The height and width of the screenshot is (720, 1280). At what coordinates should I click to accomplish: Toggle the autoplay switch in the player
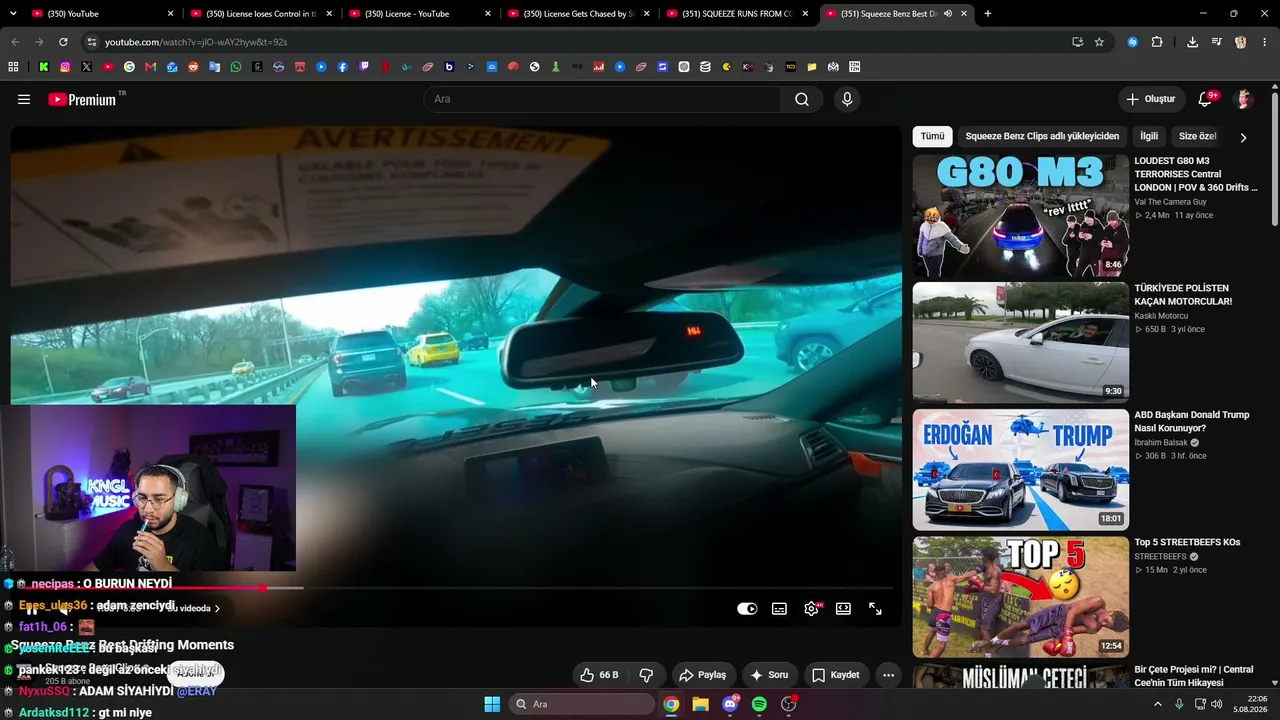747,608
